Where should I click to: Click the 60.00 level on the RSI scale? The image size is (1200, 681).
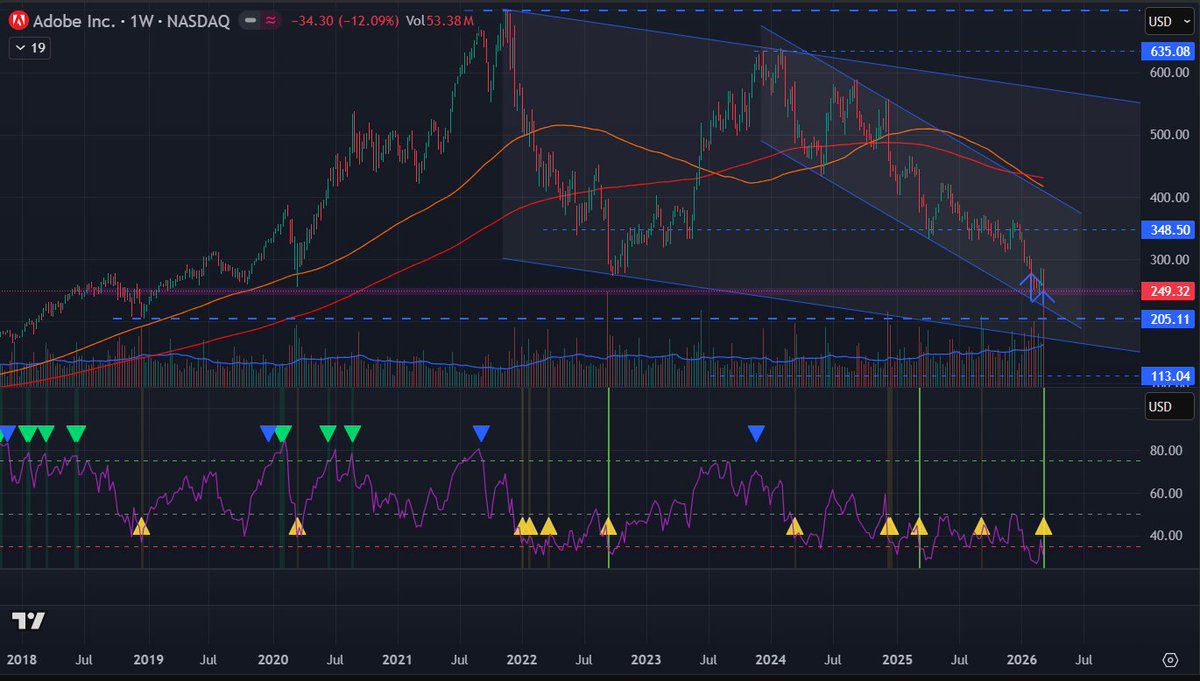[1164, 493]
